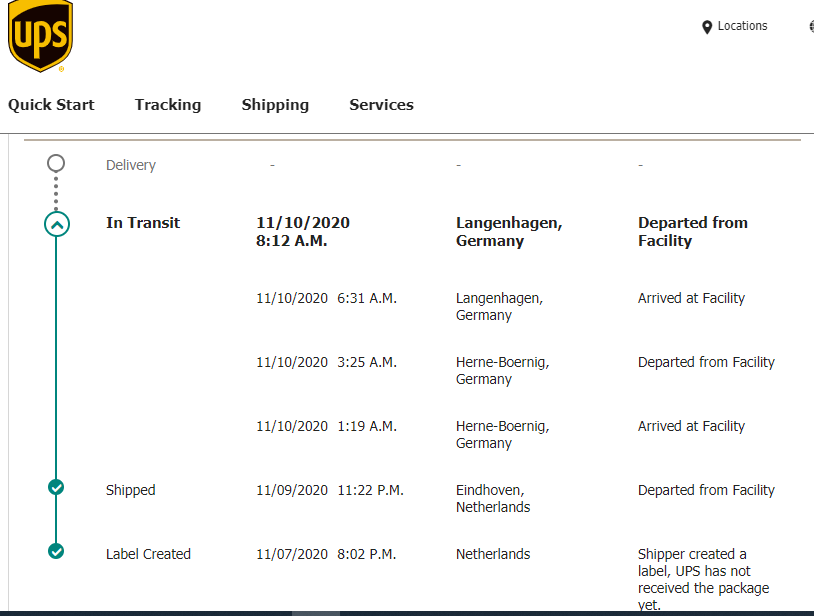Open the Tracking menu
The width and height of the screenshot is (814, 616).
[168, 105]
